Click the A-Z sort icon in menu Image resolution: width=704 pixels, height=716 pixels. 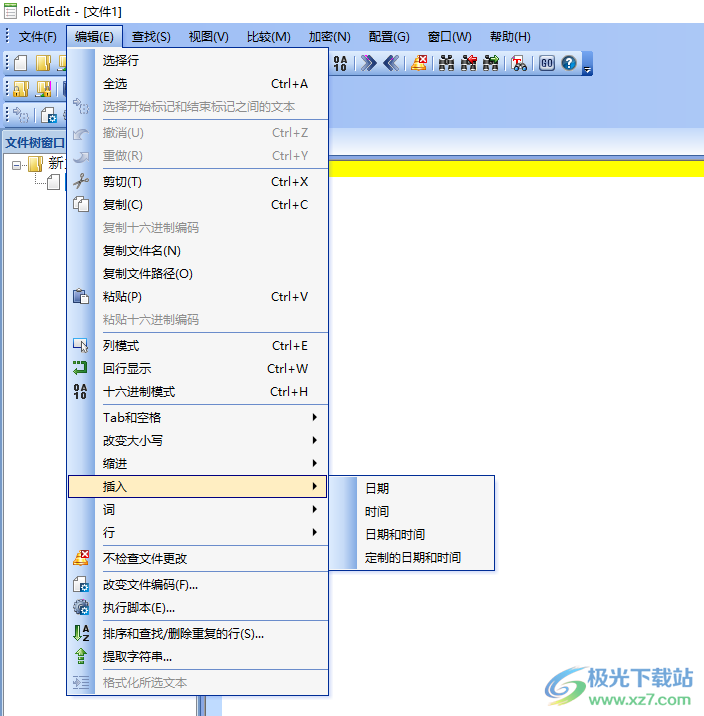(81, 633)
